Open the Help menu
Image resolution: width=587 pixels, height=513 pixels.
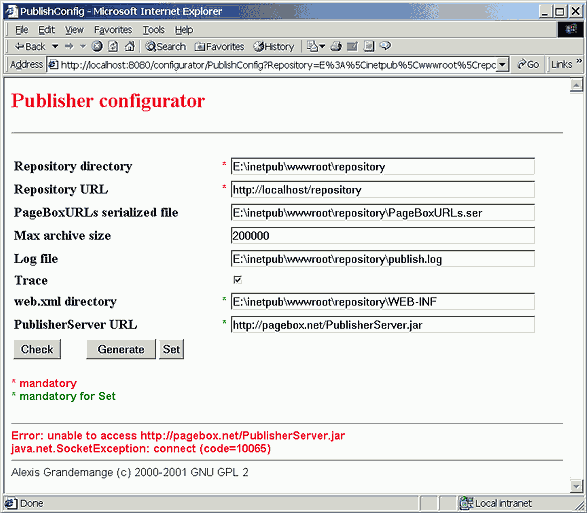184,30
